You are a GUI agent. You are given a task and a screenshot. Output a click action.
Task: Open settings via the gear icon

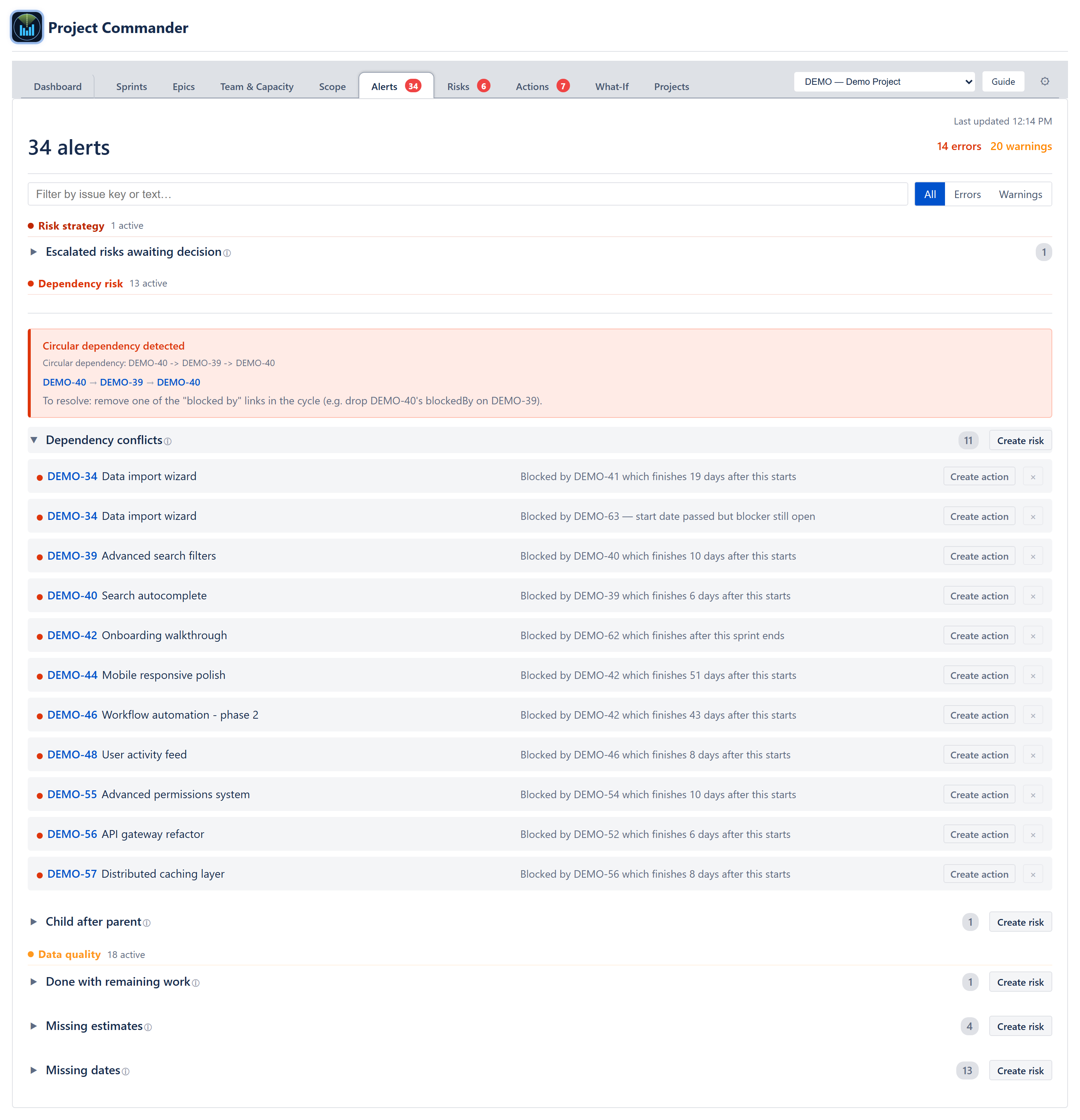click(x=1045, y=81)
